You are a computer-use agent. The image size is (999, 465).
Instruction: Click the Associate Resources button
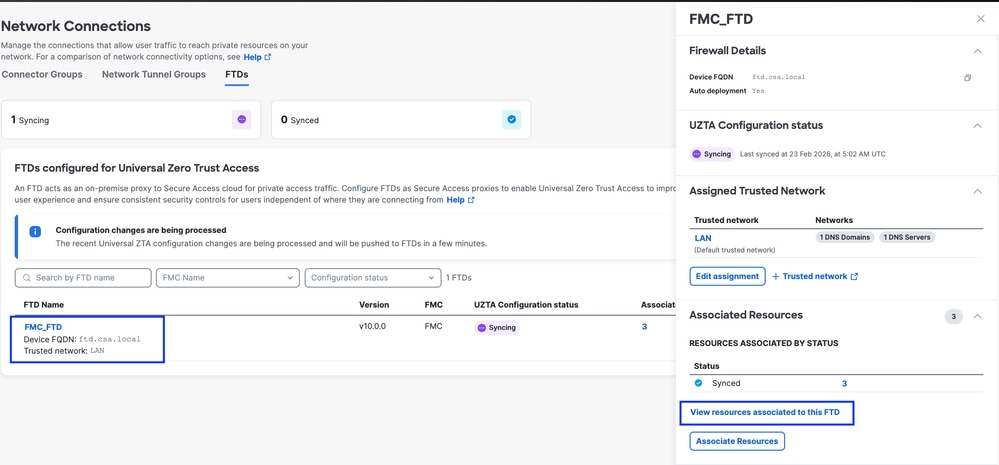[737, 441]
